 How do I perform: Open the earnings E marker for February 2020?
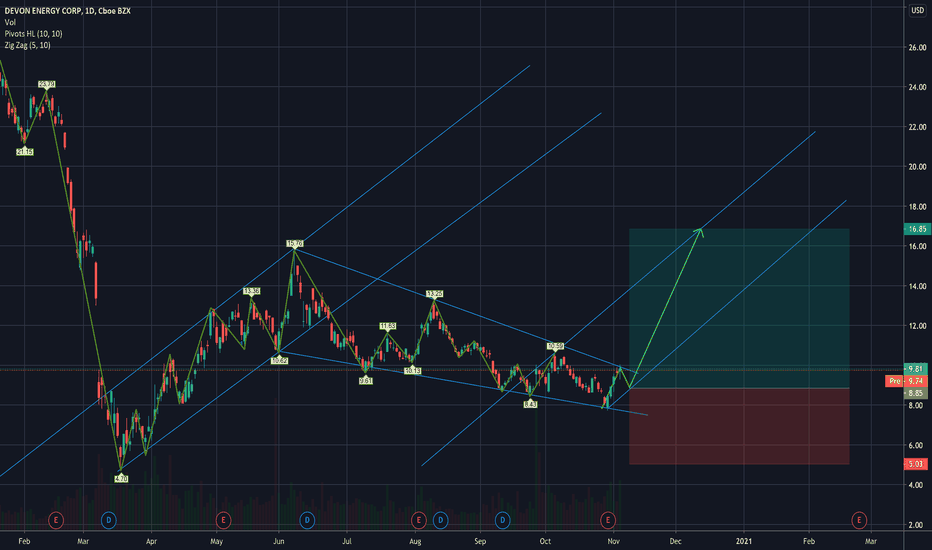pos(55,520)
